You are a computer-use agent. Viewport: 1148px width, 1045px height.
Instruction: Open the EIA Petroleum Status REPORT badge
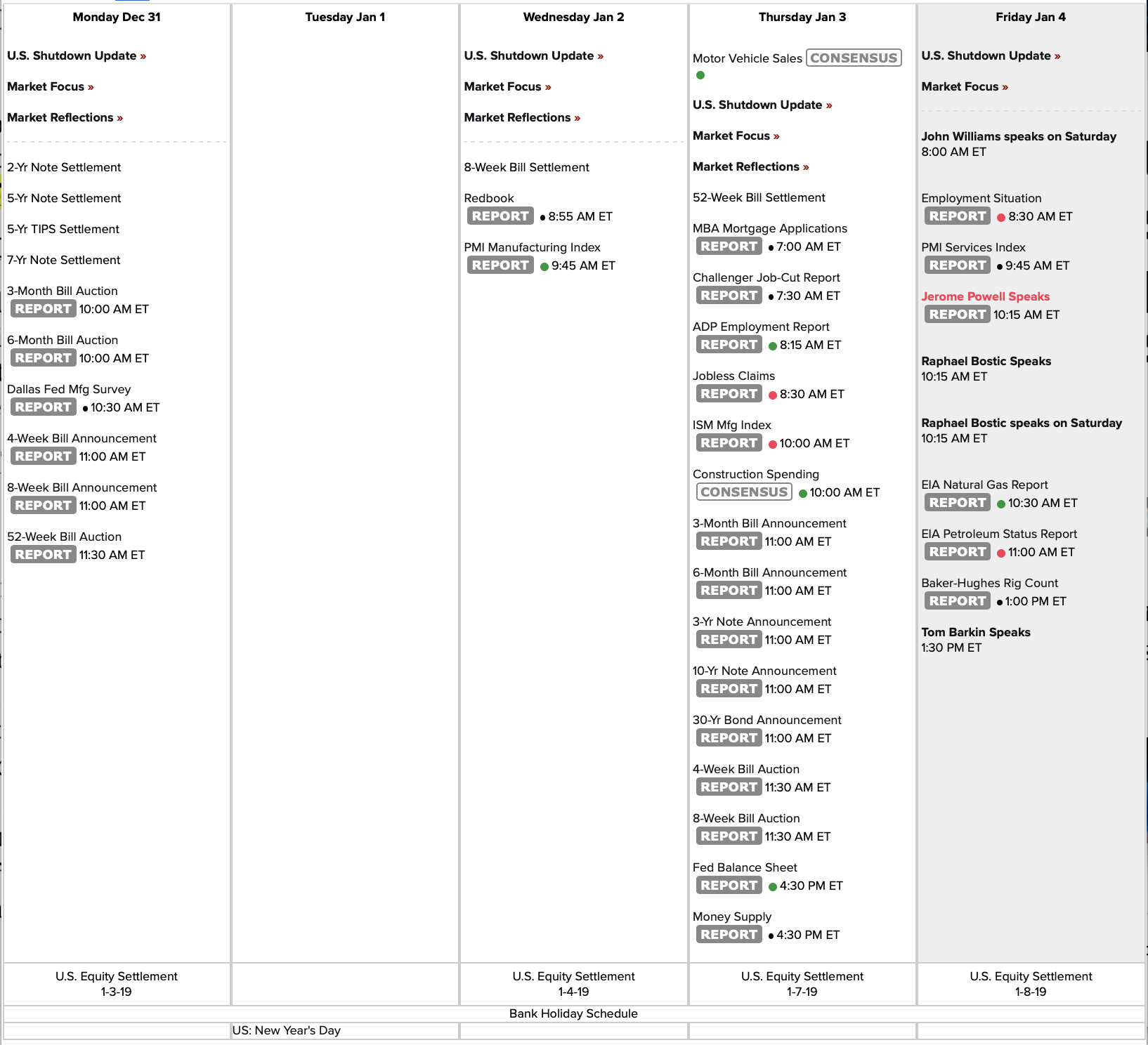[x=957, y=552]
